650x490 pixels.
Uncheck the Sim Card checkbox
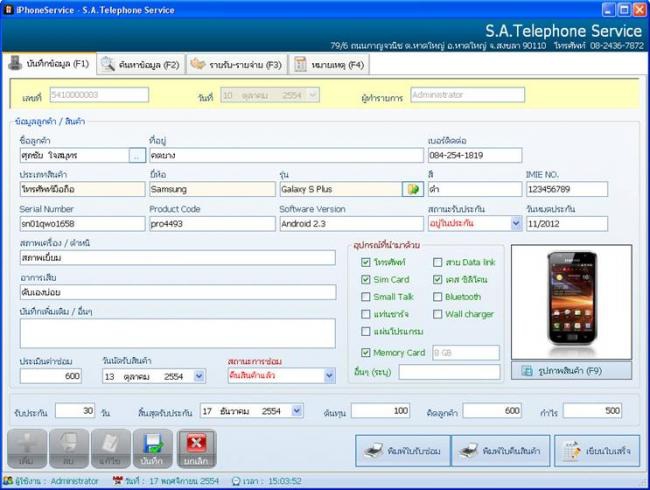pos(366,280)
